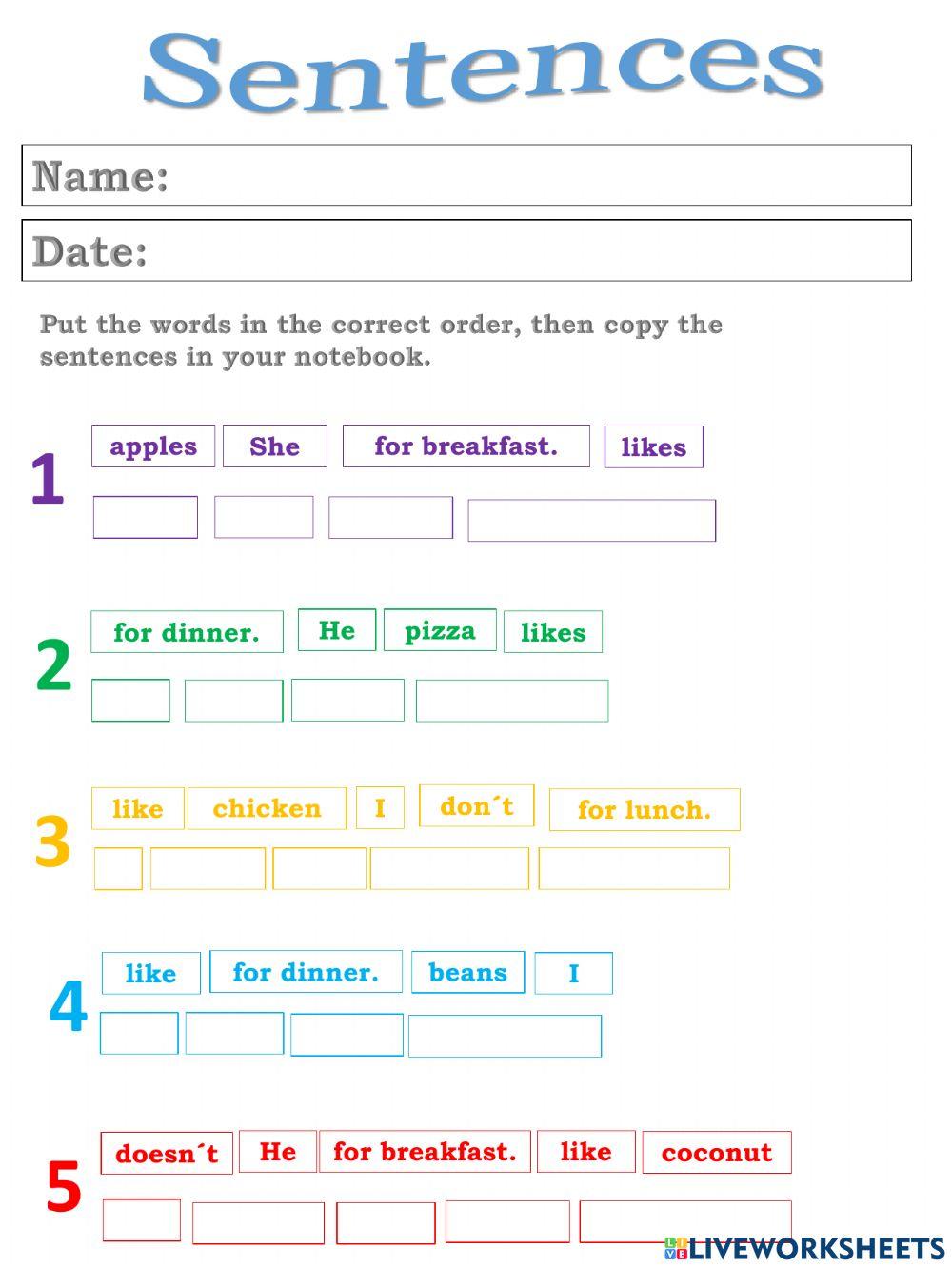Select the red "coconut" word tile

point(717,1152)
